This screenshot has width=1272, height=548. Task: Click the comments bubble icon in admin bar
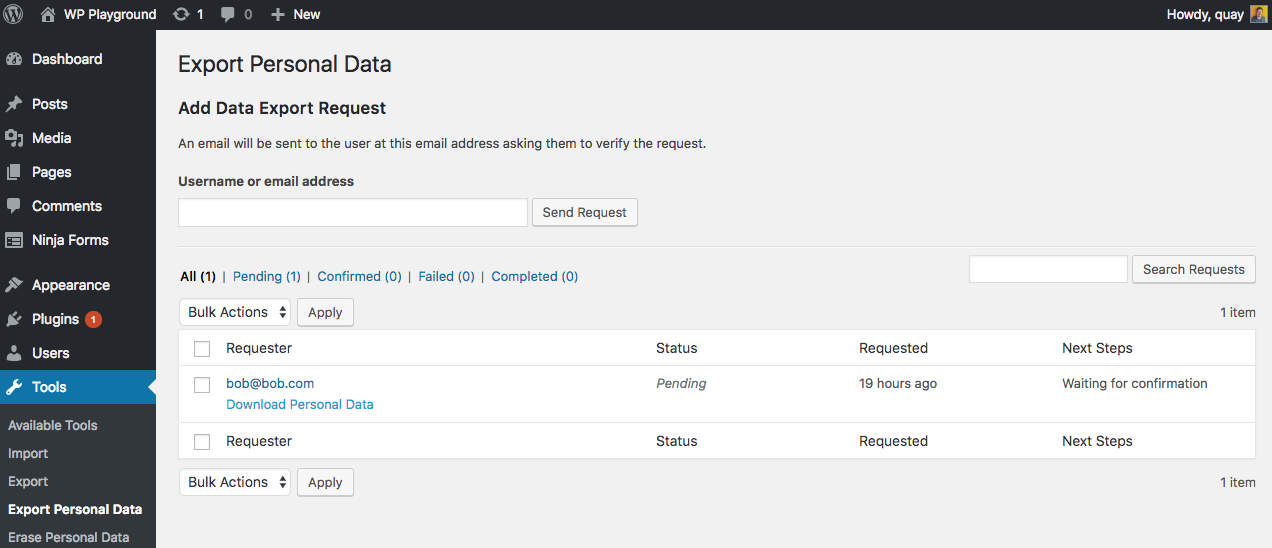[229, 14]
